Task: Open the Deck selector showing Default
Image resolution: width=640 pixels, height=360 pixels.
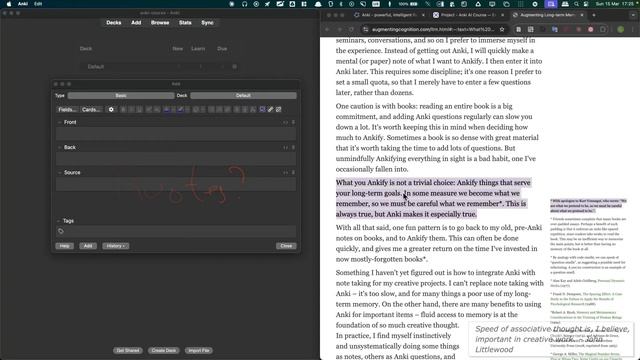Action: (x=243, y=96)
